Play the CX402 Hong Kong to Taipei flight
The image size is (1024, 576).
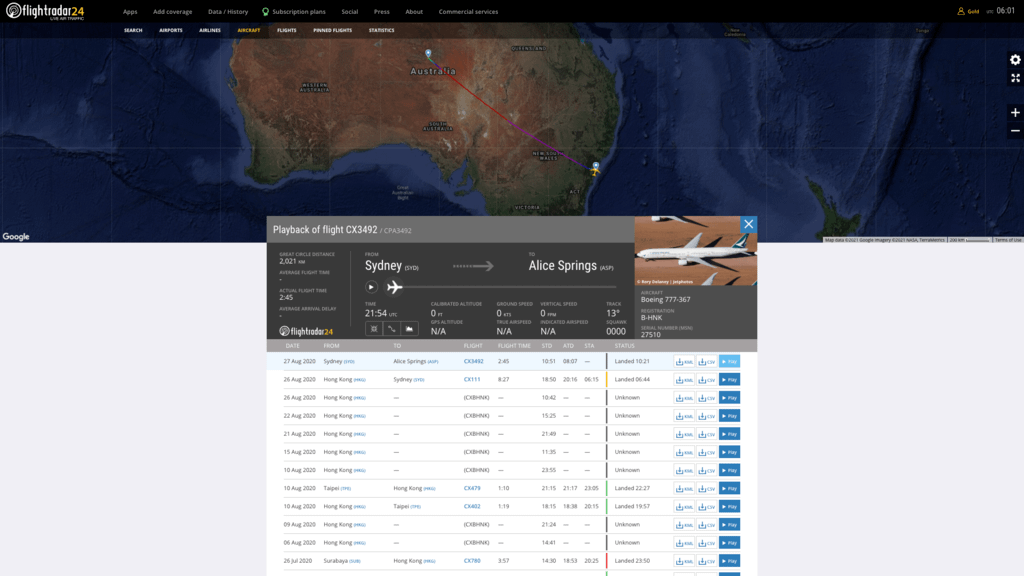[x=729, y=506]
